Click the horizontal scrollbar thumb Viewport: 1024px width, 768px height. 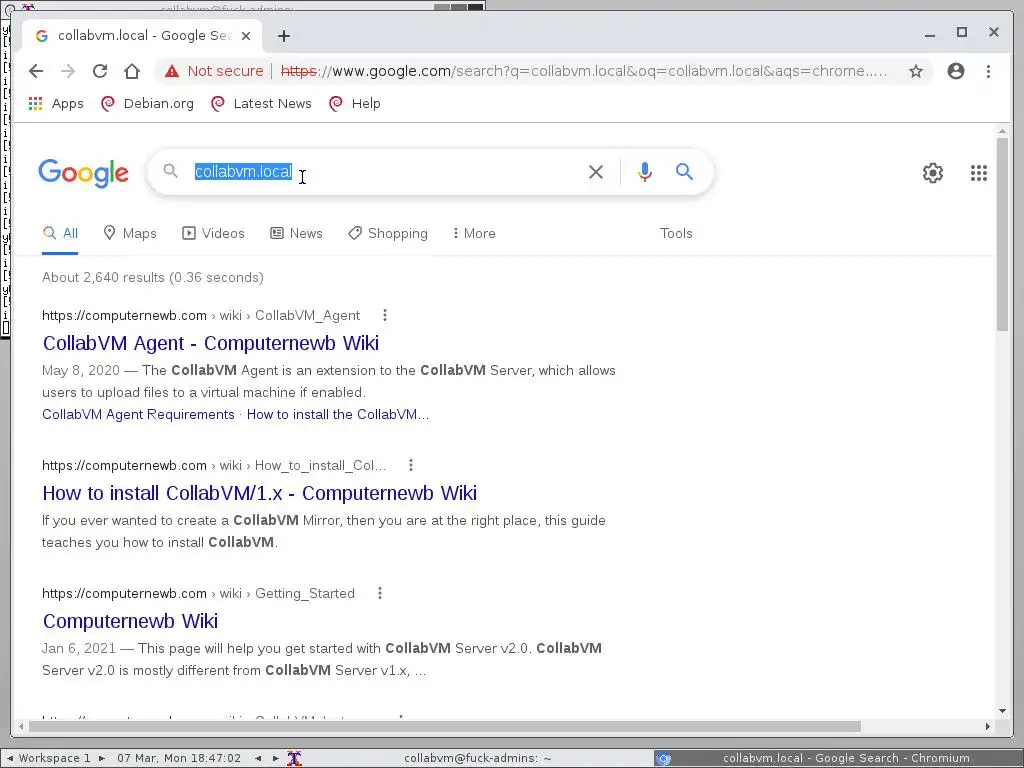[x=445, y=726]
